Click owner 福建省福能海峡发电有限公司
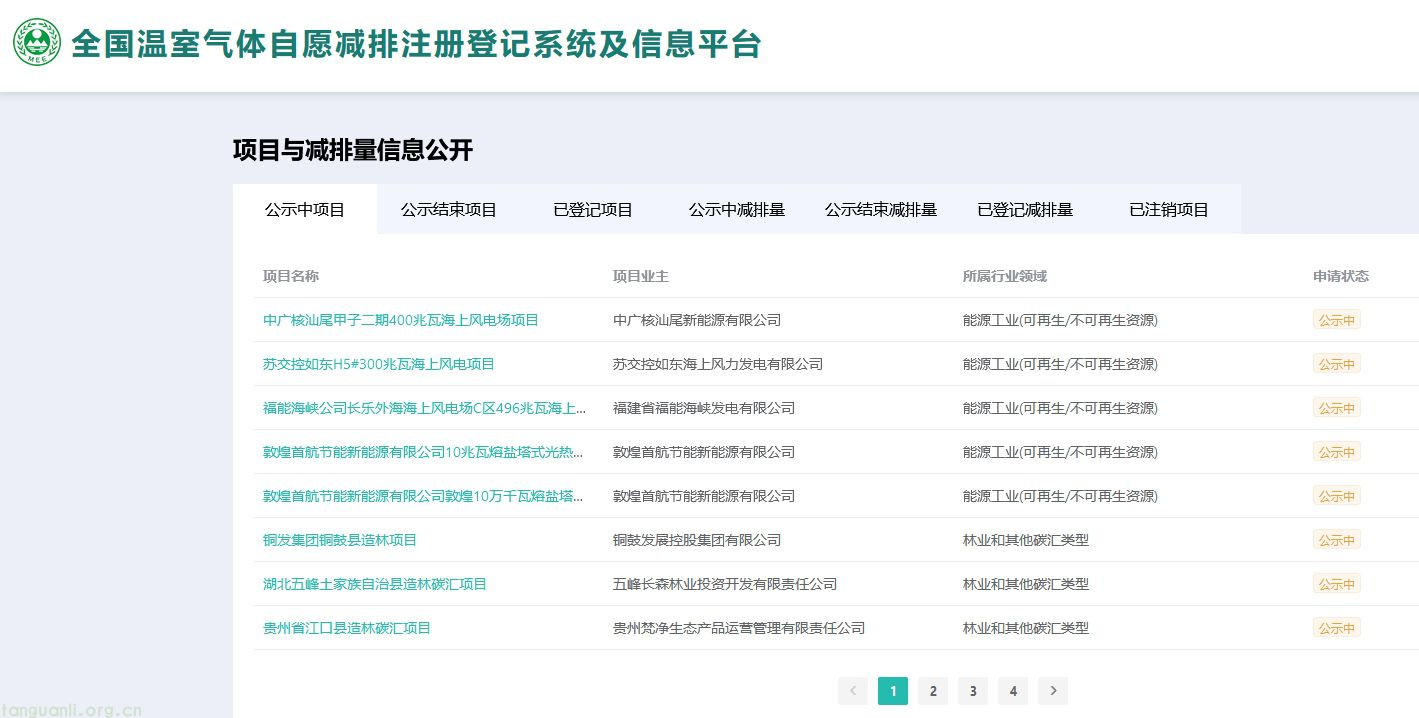Viewport: 1419px width, 718px height. (704, 408)
